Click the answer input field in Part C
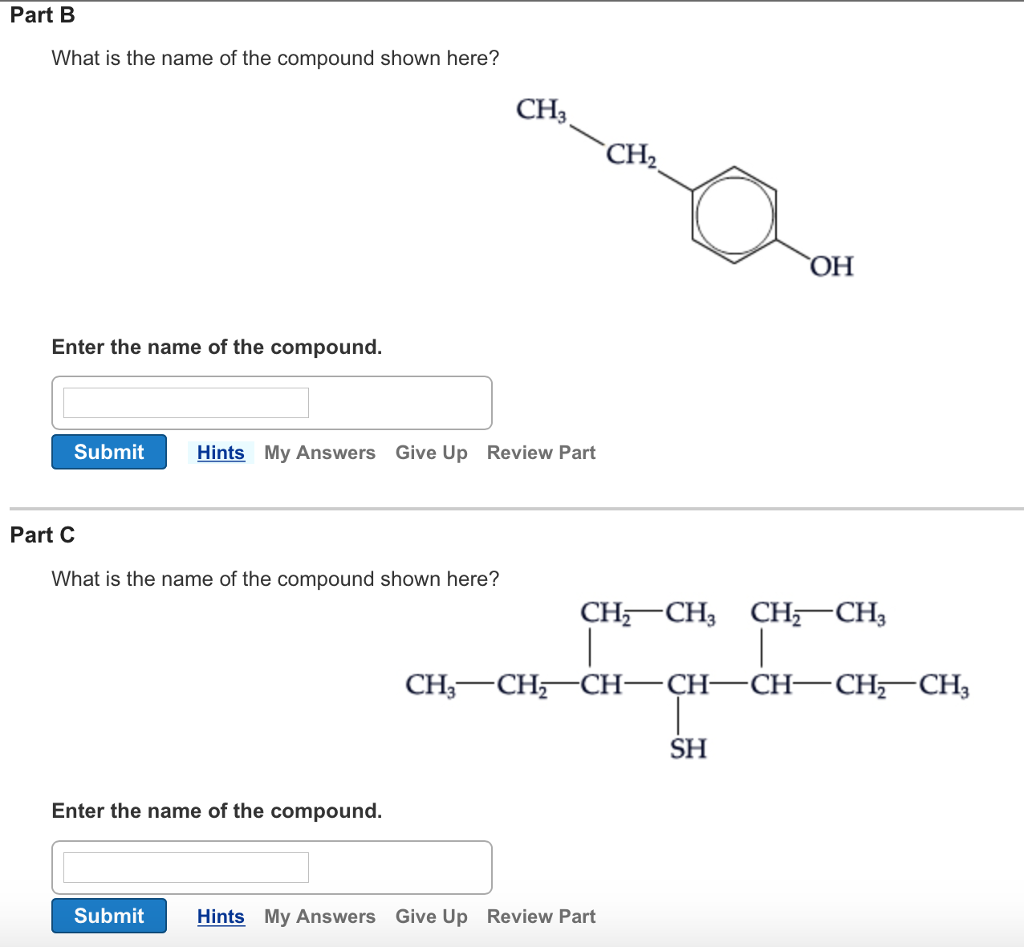Image resolution: width=1024 pixels, height=947 pixels. pyautogui.click(x=185, y=866)
